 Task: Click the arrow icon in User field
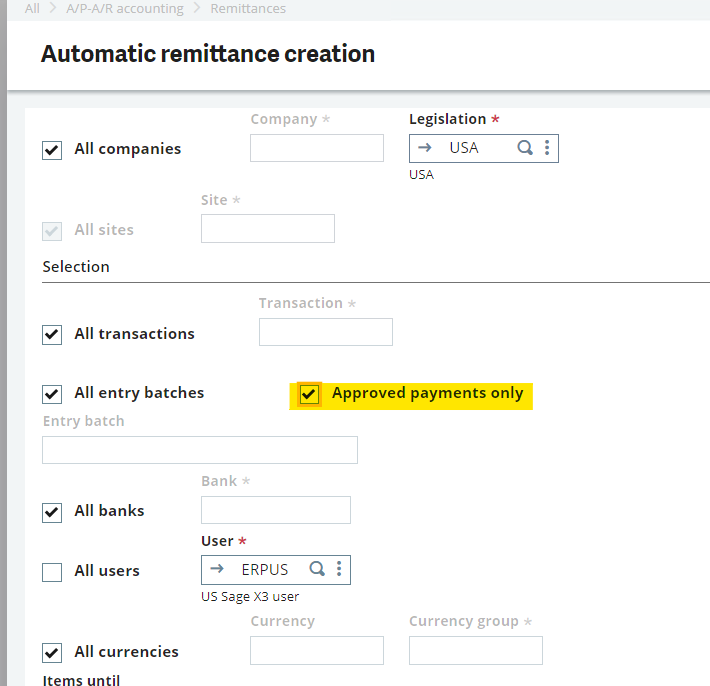[217, 569]
